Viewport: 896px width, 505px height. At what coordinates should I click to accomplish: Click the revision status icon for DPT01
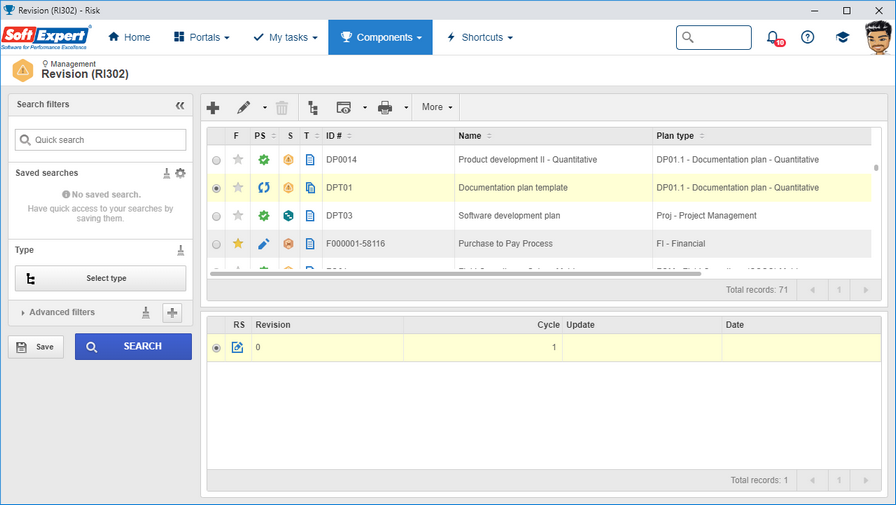pyautogui.click(x=263, y=187)
